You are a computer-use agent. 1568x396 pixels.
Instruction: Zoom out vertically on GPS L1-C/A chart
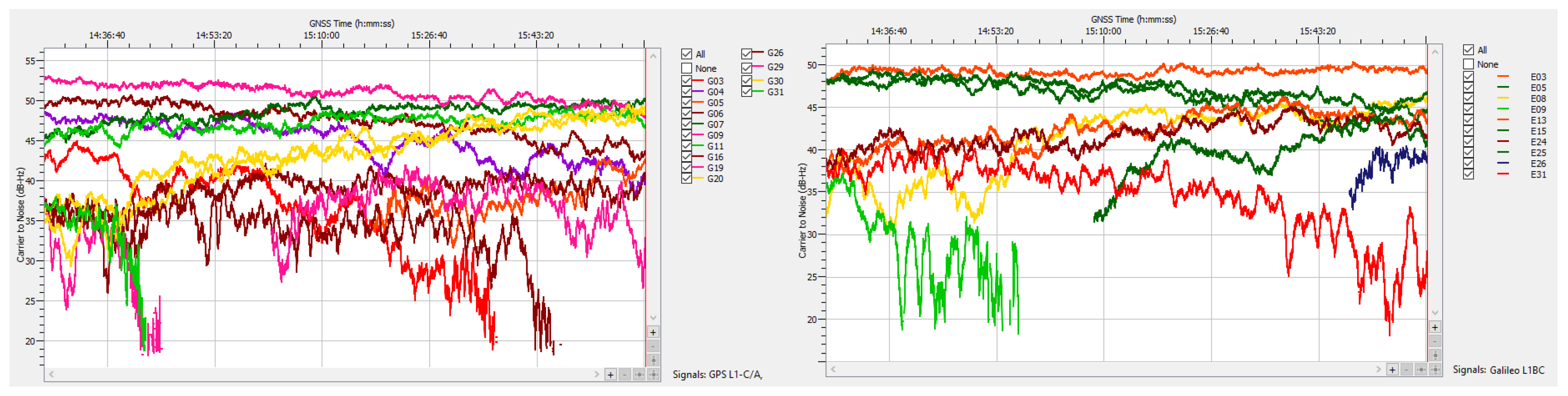pos(653,346)
